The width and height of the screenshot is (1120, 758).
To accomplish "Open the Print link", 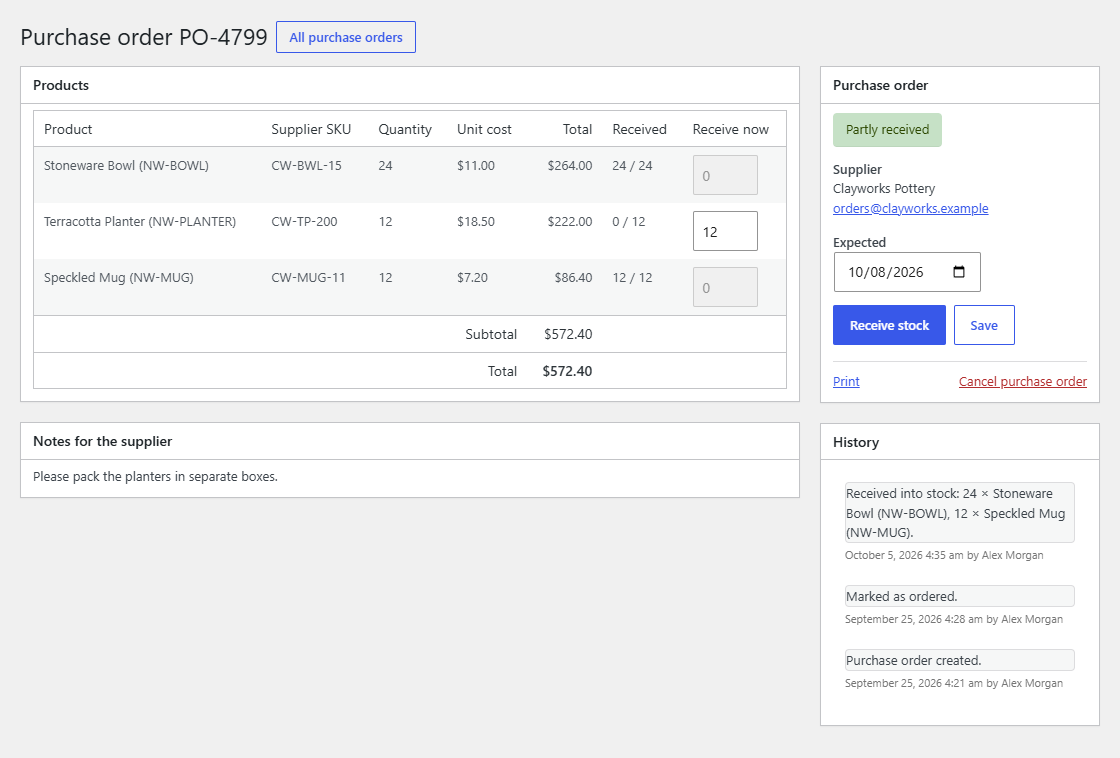I will tap(846, 382).
